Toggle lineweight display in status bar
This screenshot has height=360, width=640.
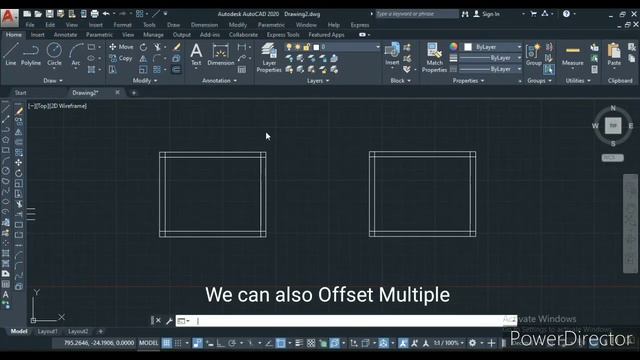(x=299, y=343)
